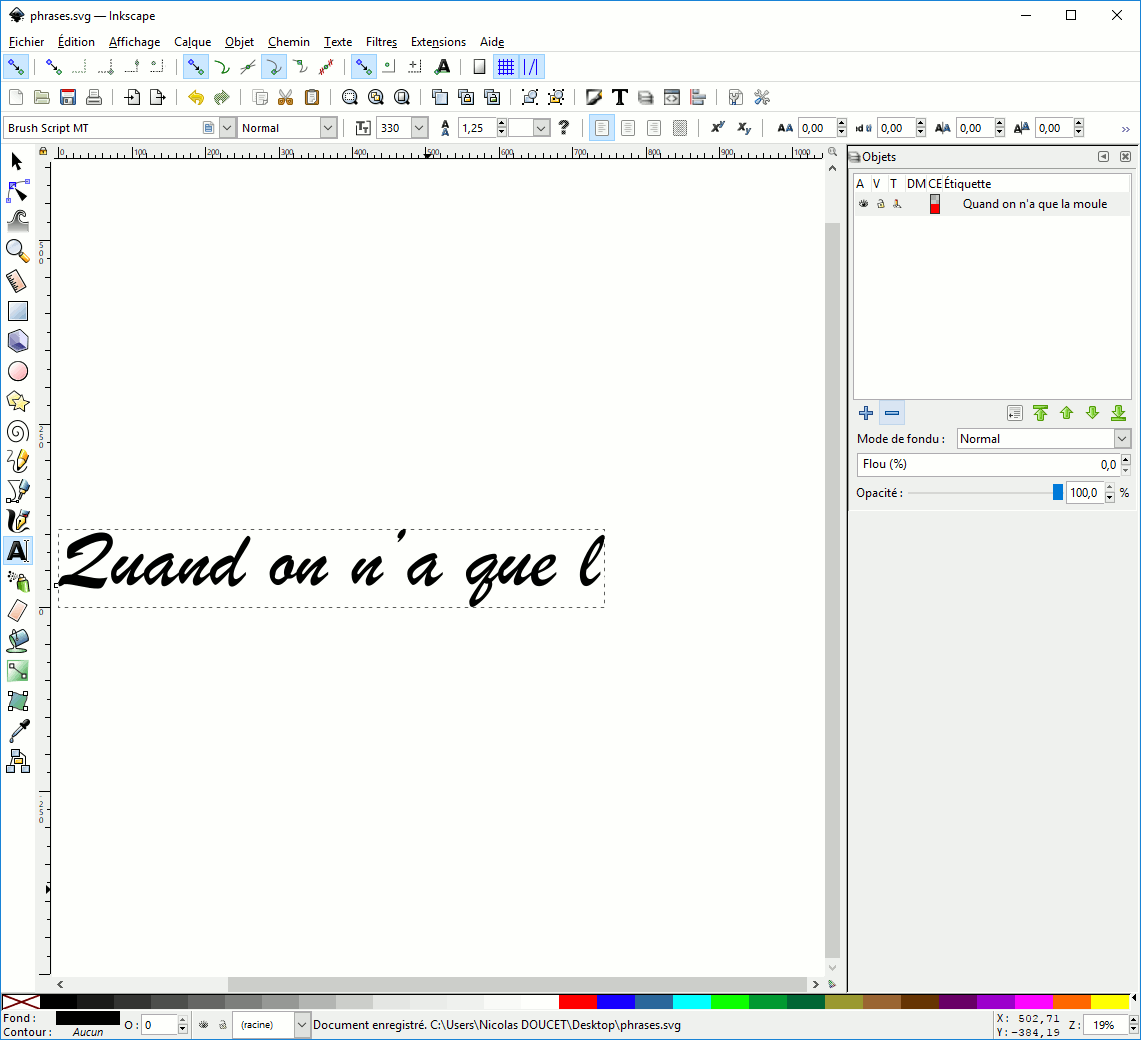Lower selection to bottom green arrow
Screen dimensions: 1141x1040
tap(1118, 413)
